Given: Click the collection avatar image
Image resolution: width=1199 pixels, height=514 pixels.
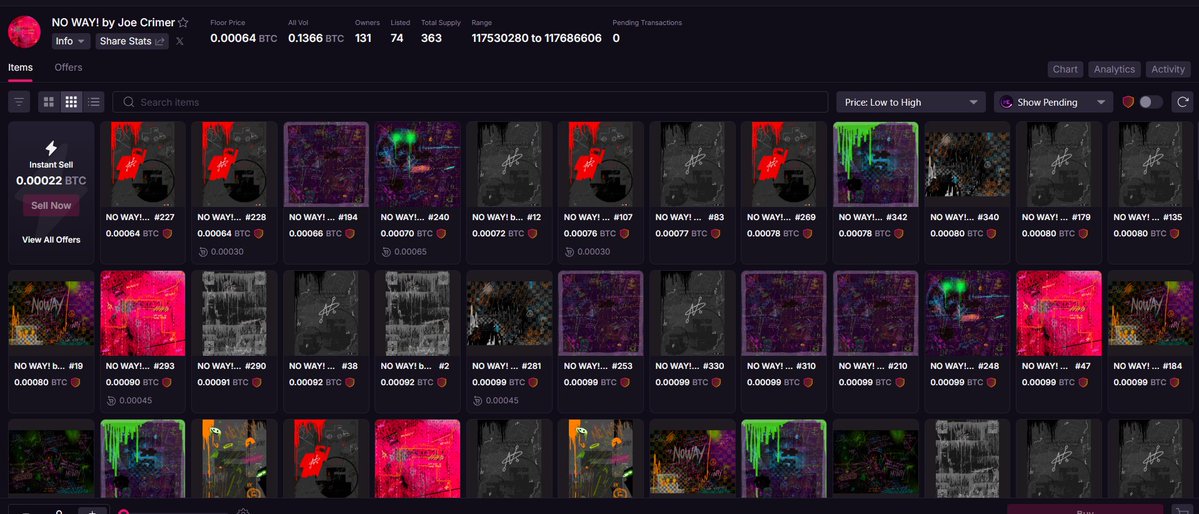Looking at the screenshot, I should click(24, 31).
